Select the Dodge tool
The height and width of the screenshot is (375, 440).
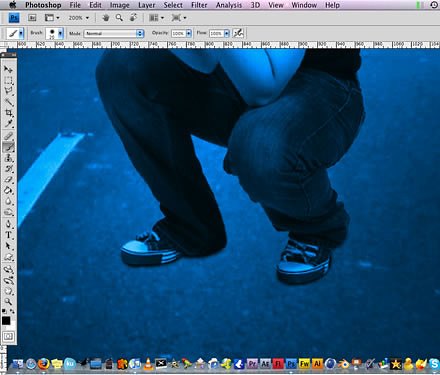[8, 213]
